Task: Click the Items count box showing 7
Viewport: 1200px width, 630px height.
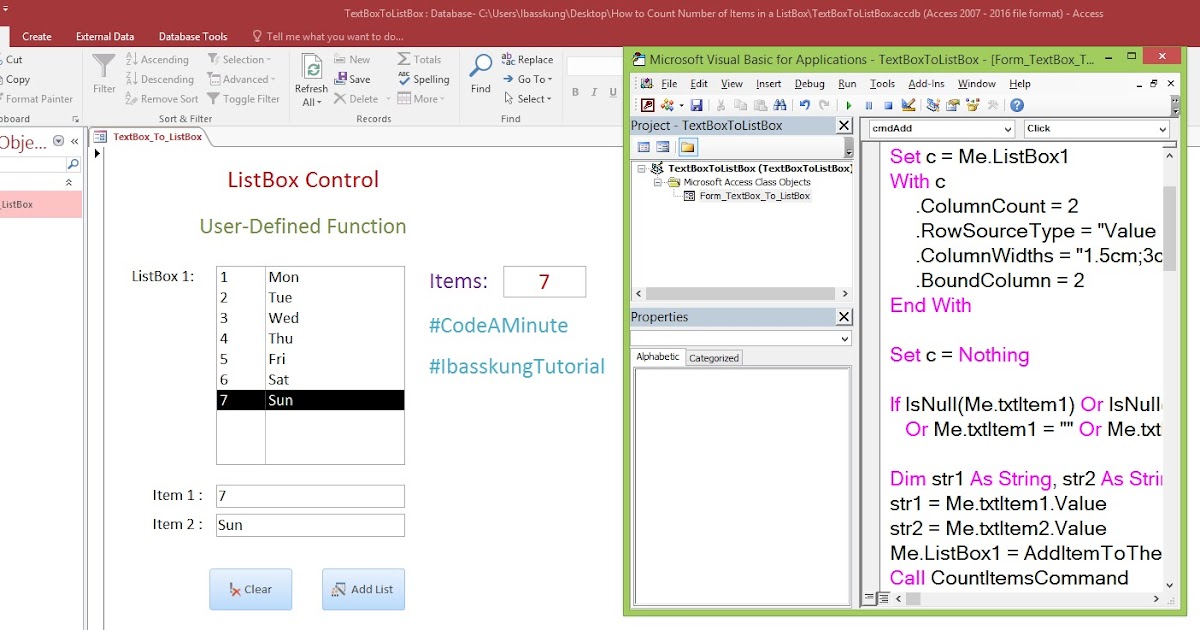Action: (544, 281)
